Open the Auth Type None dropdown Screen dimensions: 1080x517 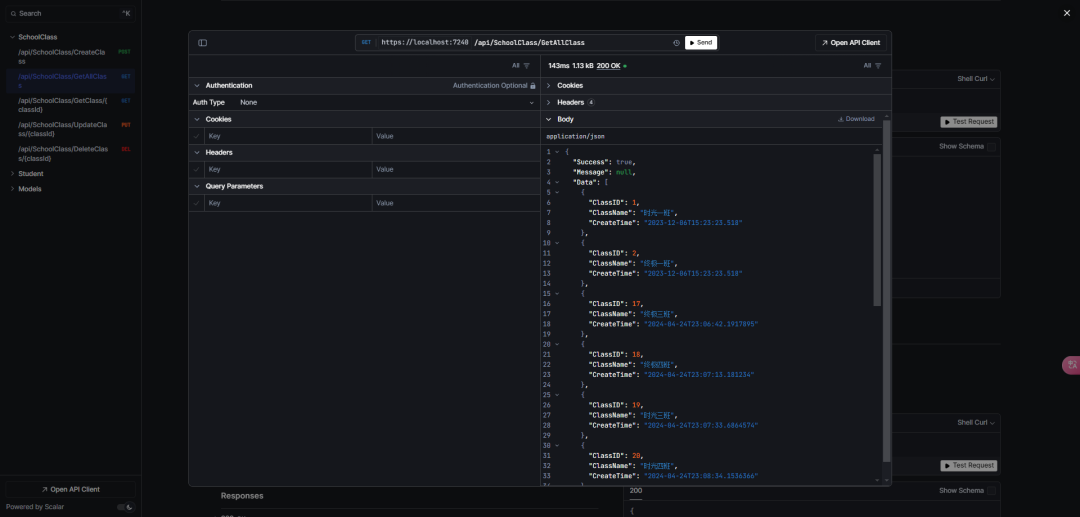point(386,103)
